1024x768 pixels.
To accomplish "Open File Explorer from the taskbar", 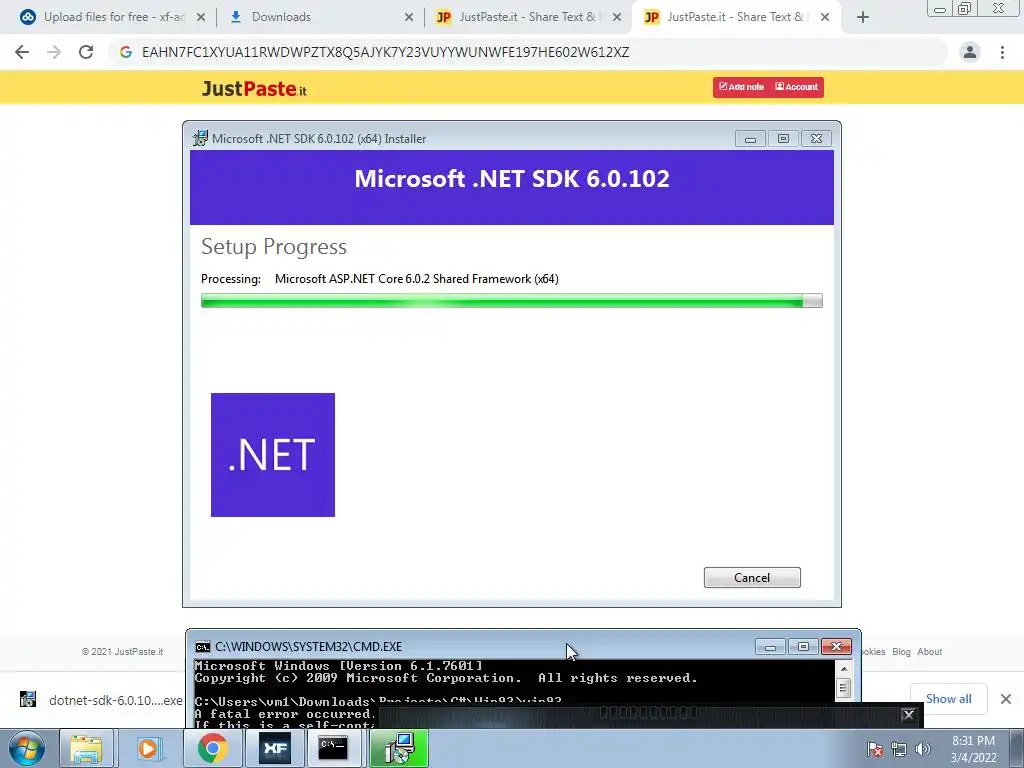I will pyautogui.click(x=86, y=748).
